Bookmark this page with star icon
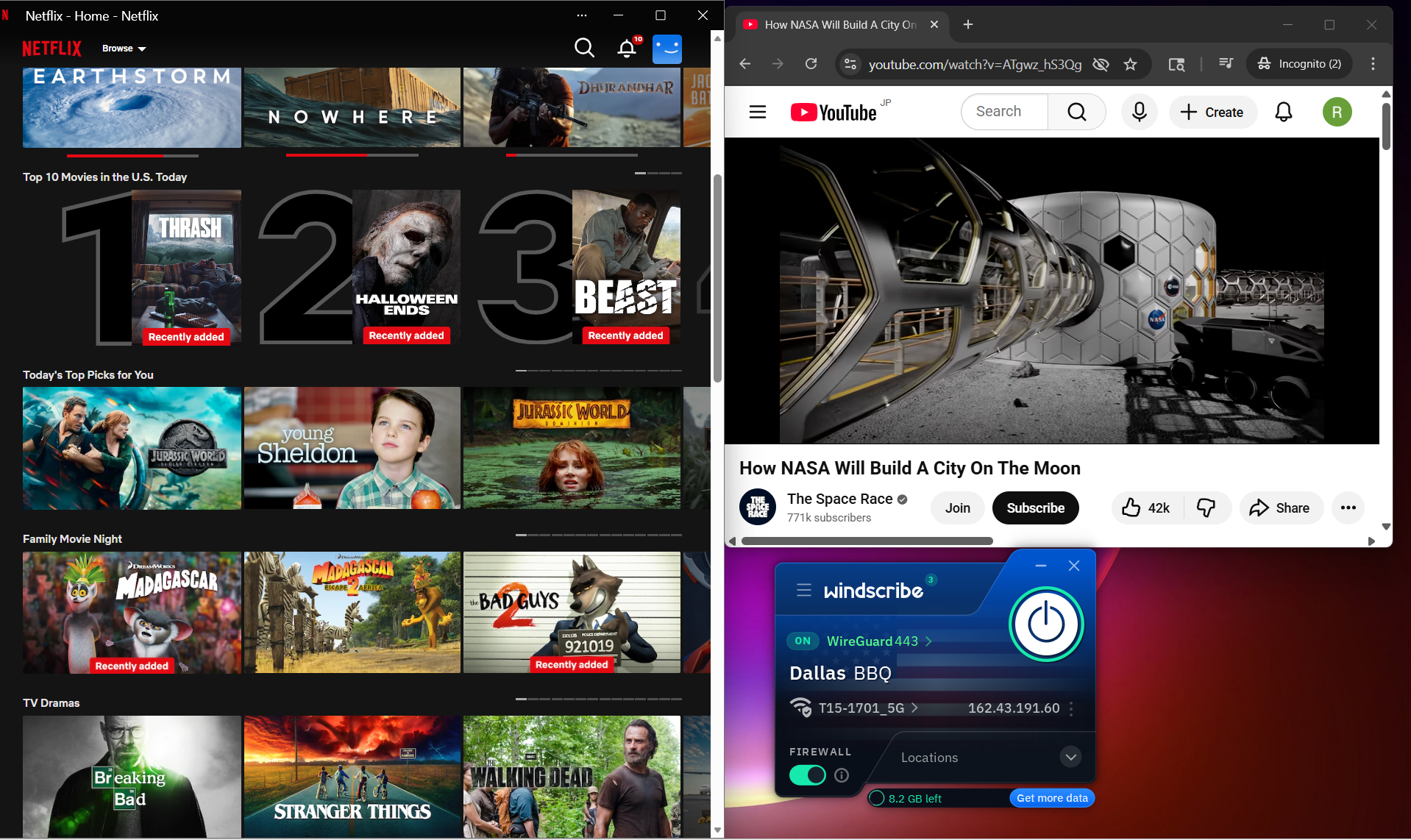This screenshot has height=840, width=1411. pos(1131,64)
